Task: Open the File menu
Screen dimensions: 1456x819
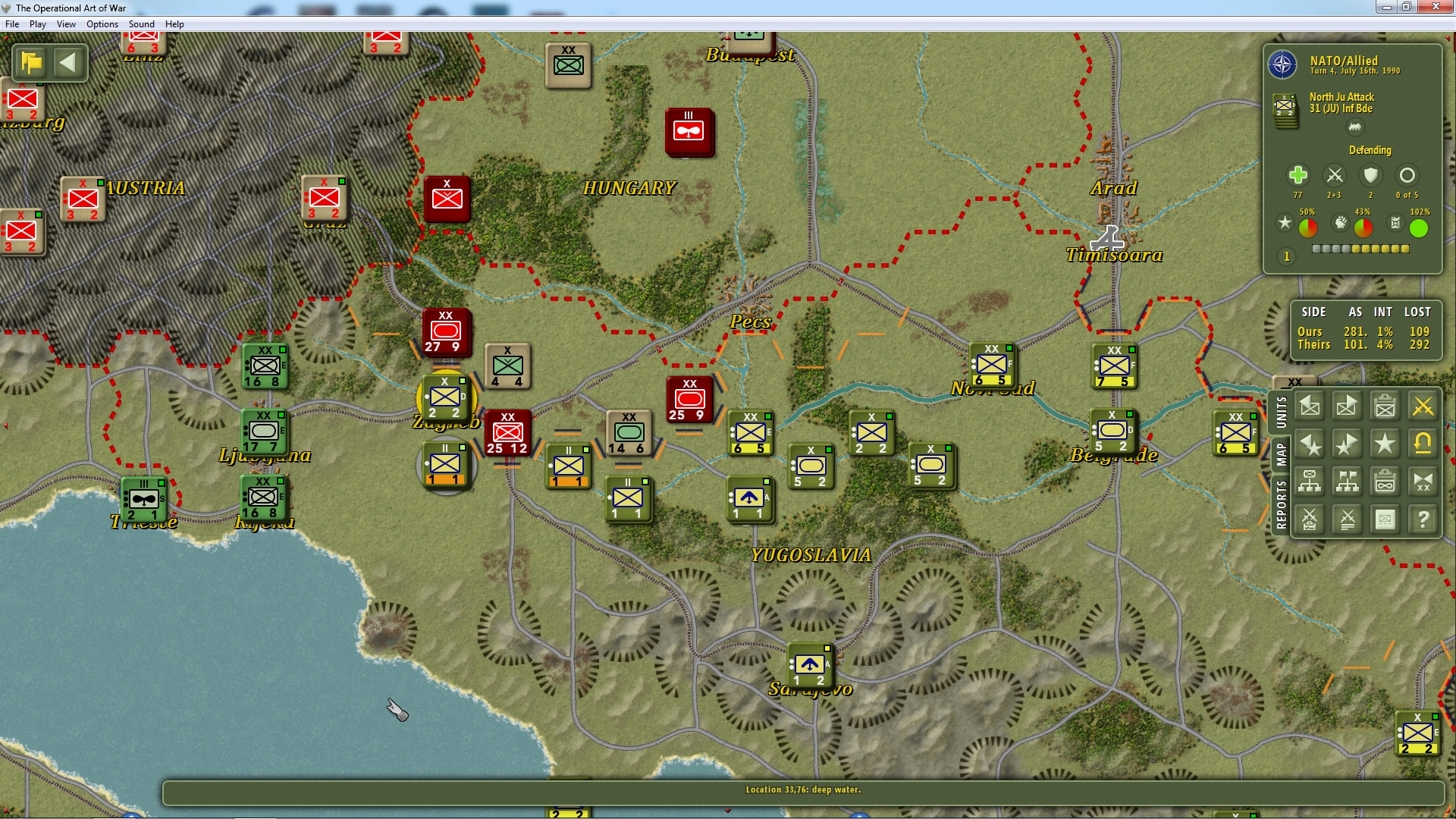Action: (x=12, y=24)
